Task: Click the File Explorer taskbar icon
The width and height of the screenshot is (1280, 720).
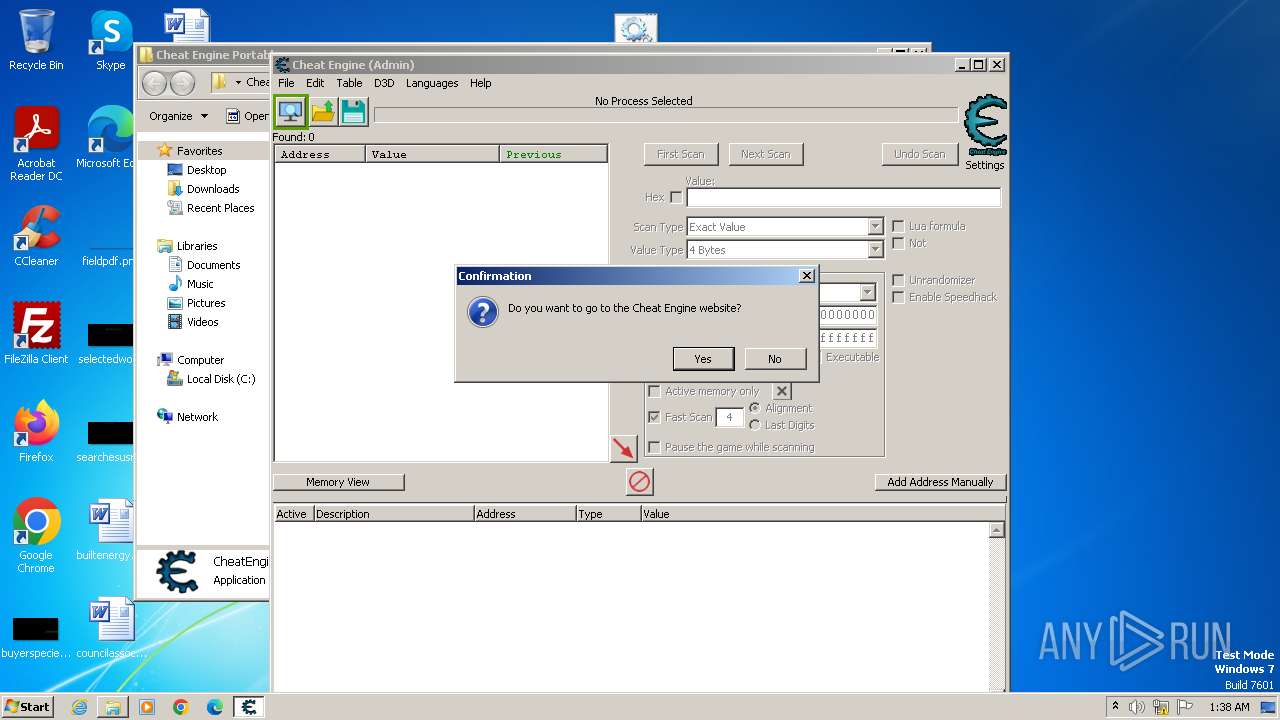Action: point(113,707)
